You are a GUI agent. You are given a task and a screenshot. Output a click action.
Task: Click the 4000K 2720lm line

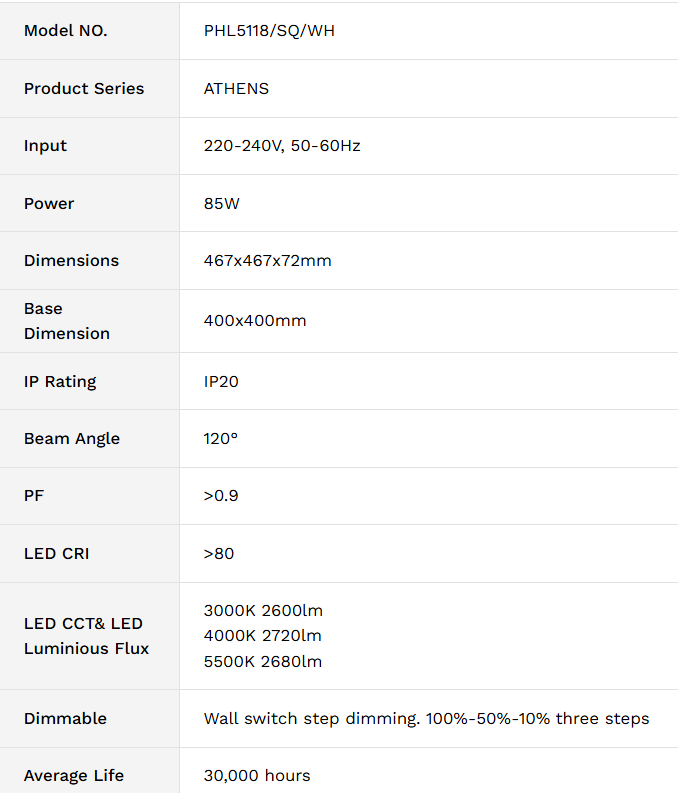262,636
